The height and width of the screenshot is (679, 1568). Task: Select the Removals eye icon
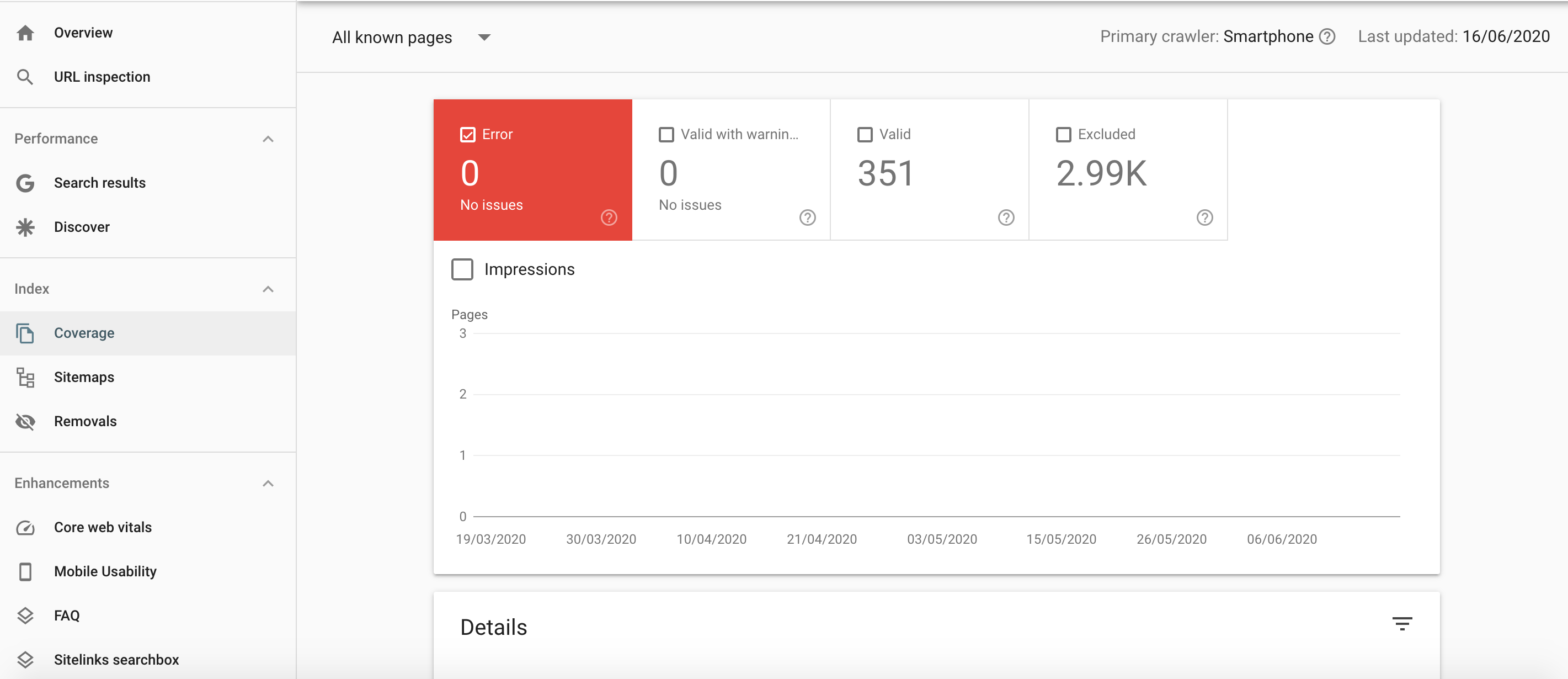coord(25,421)
